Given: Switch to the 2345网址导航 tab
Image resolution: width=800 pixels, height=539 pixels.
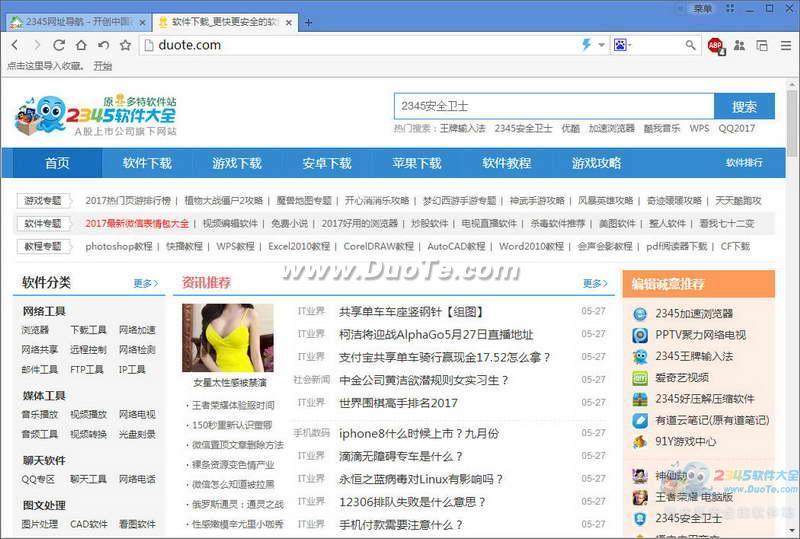Looking at the screenshot, I should coord(79,22).
